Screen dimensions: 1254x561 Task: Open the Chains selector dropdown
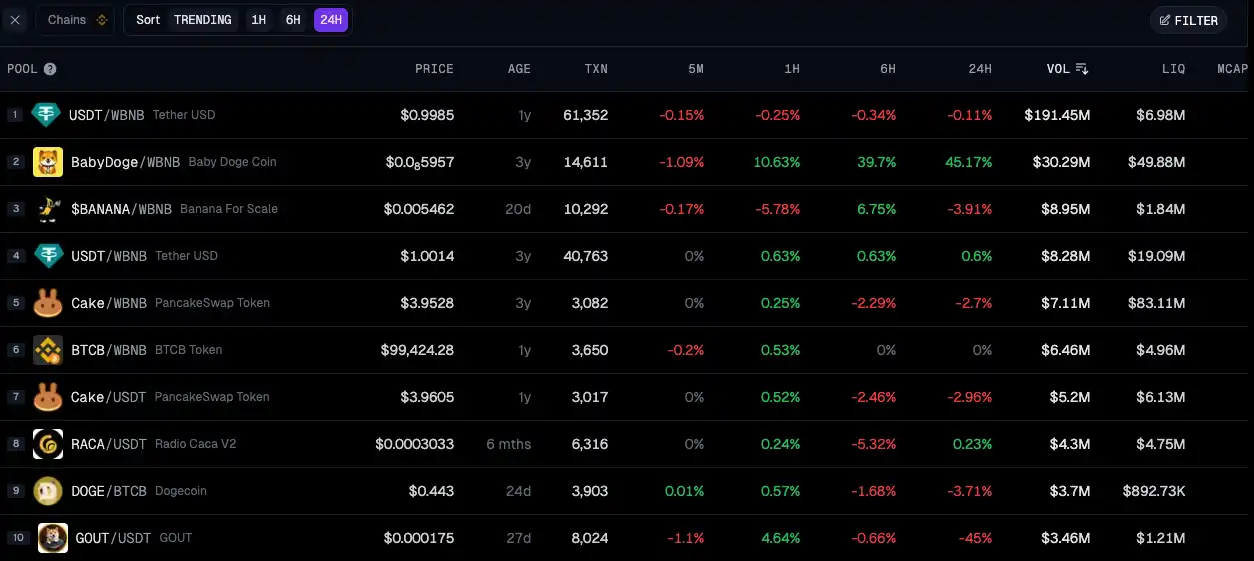(x=77, y=20)
